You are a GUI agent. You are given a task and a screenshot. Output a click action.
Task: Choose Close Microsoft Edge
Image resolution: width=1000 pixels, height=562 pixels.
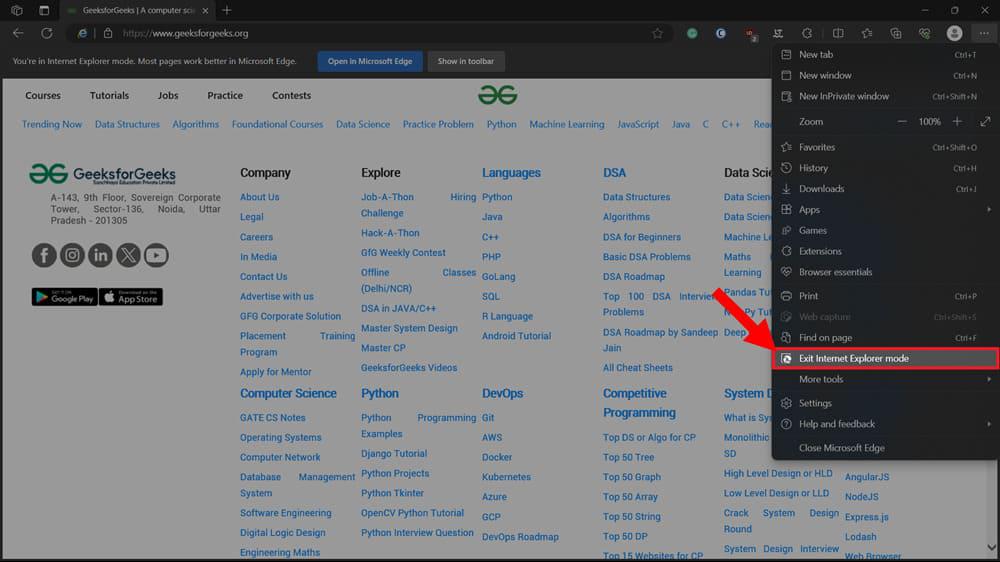click(885, 448)
